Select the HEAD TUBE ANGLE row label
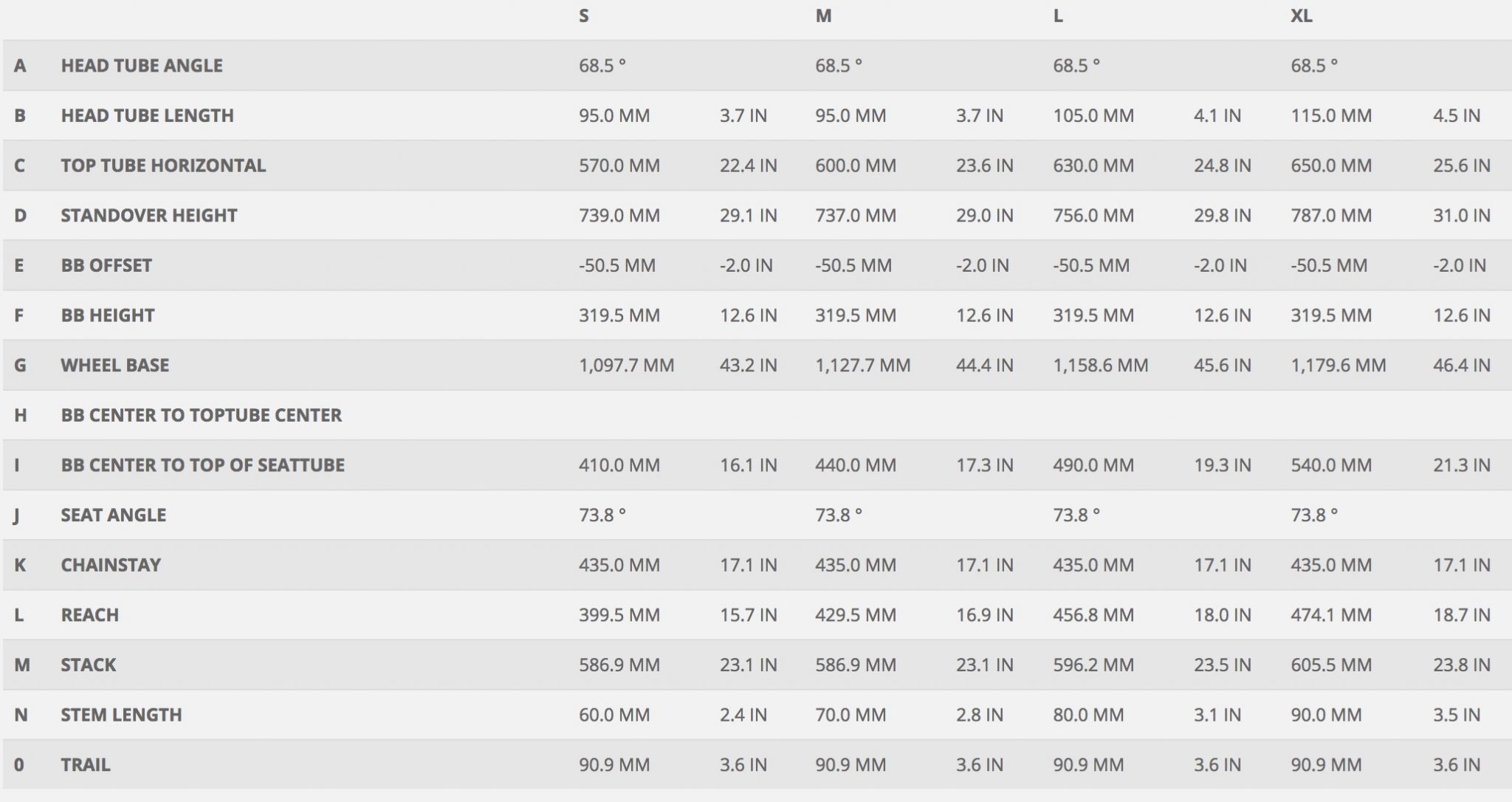 tap(142, 66)
